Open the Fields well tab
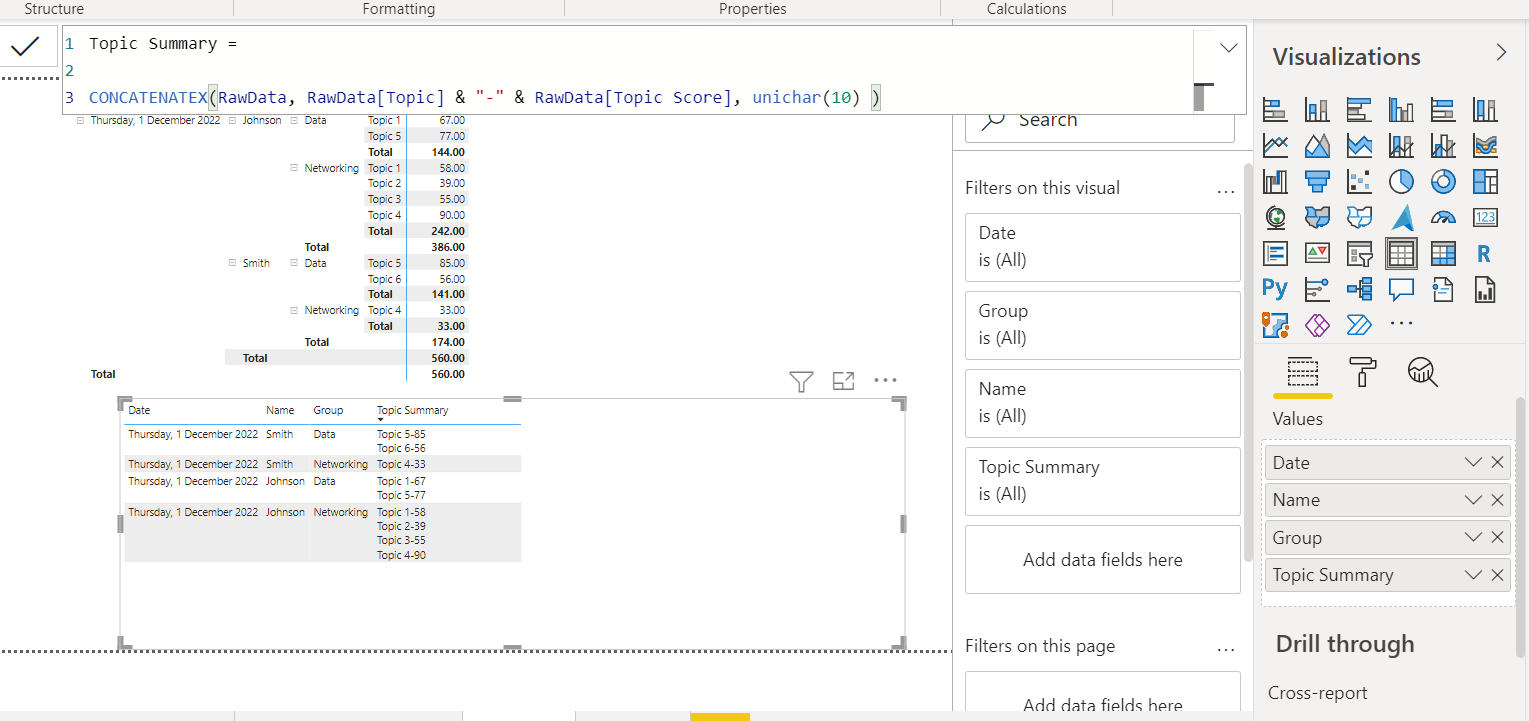 tap(1302, 372)
